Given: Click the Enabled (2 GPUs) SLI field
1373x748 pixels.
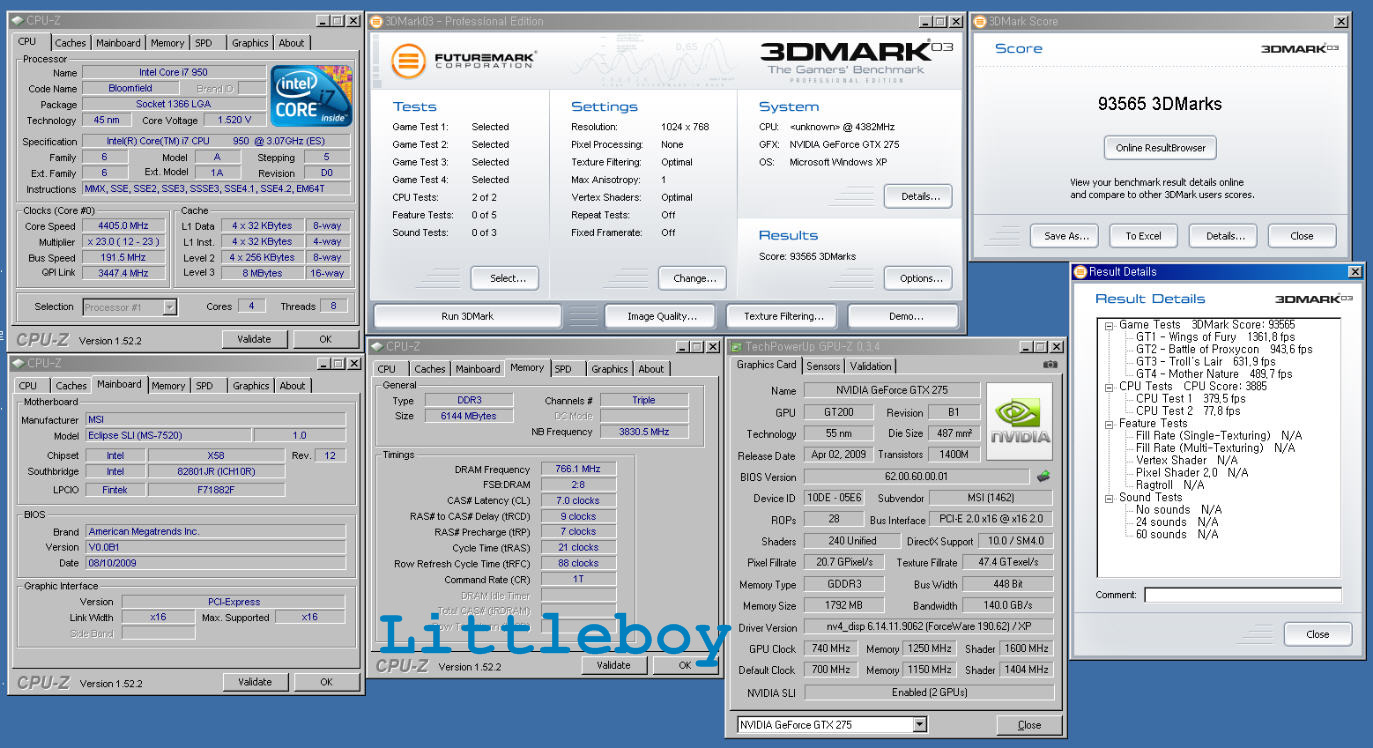Looking at the screenshot, I should pyautogui.click(x=929, y=692).
